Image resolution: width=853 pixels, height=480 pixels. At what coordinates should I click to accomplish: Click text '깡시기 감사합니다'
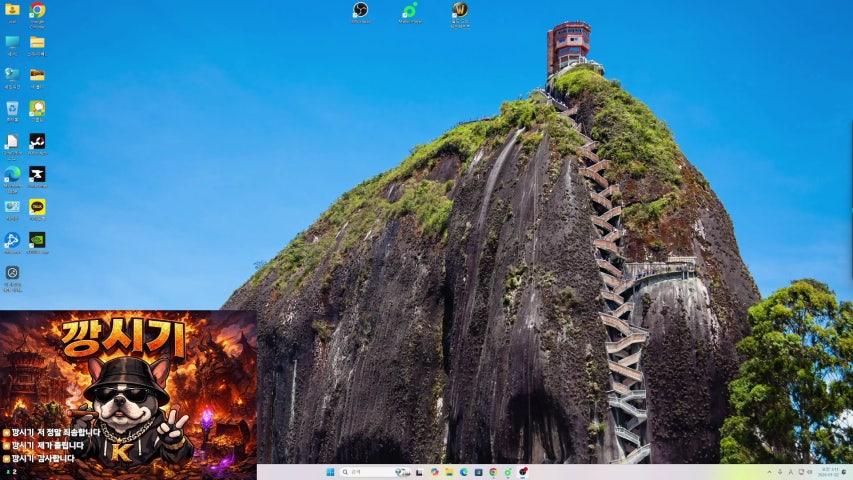click(42, 458)
